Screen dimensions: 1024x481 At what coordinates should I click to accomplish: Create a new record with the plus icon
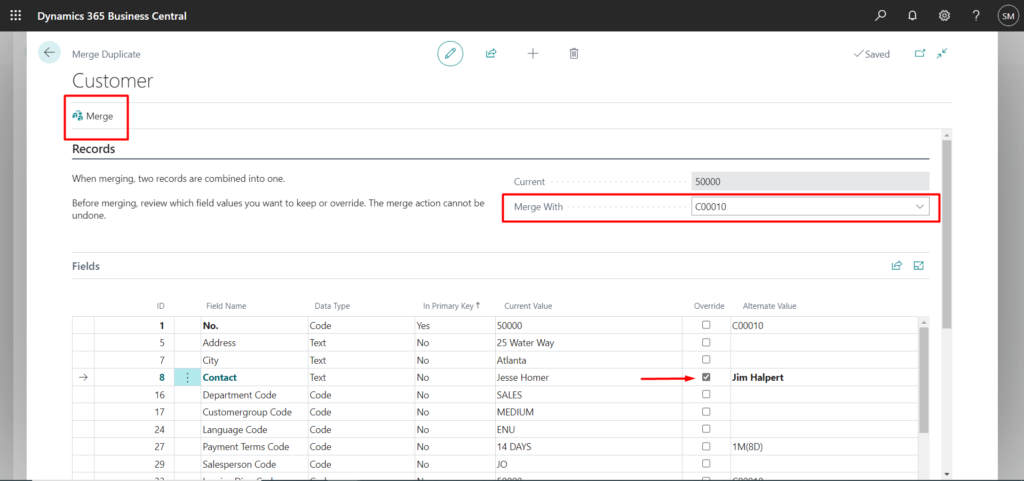pyautogui.click(x=533, y=54)
